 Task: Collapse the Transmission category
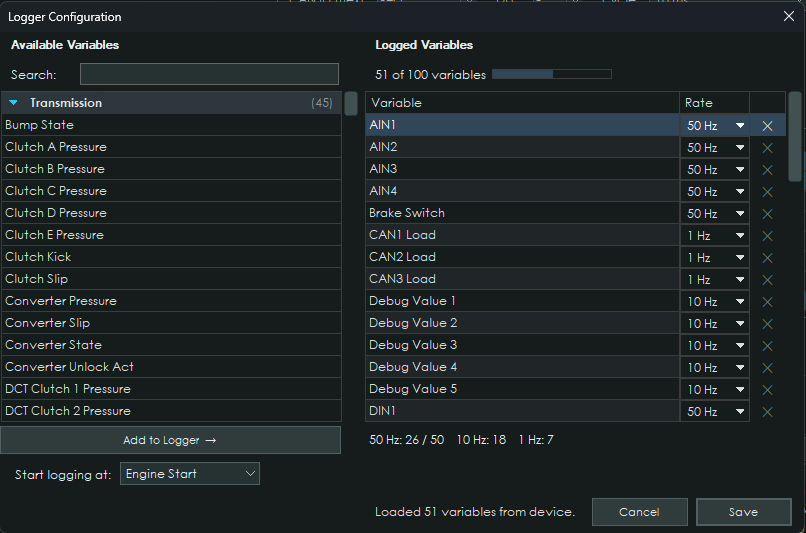point(13,103)
